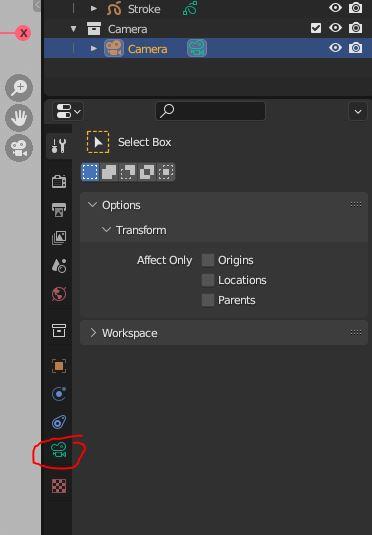Uncheck the Camera collection exclude checkbox
The height and width of the screenshot is (535, 372).
[x=316, y=28]
